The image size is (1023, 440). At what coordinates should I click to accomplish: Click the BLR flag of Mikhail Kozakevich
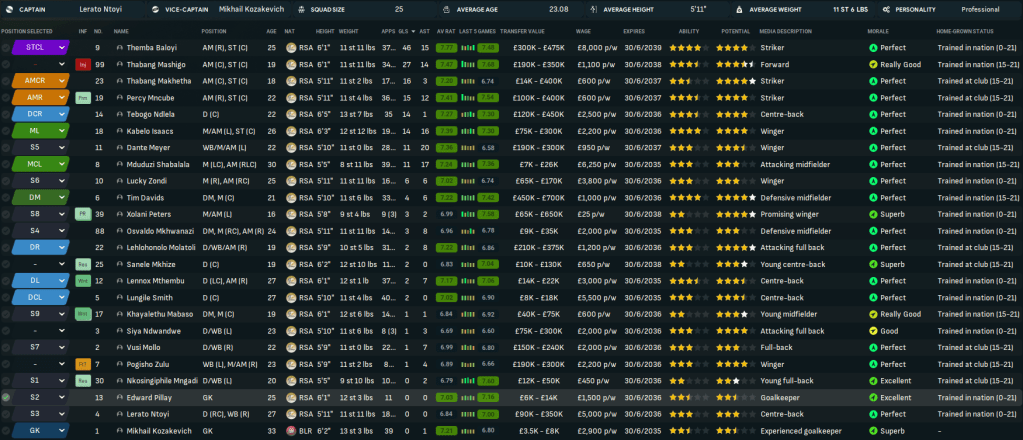pyautogui.click(x=291, y=430)
